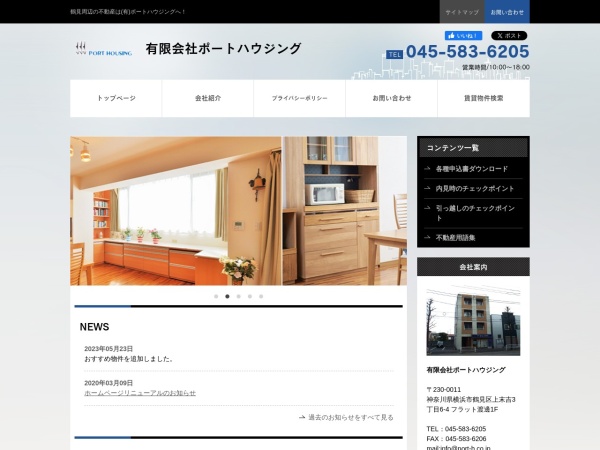Screen dimensions: 600x450
Task: Click the postal code 〒230-0011
Action: coord(444,390)
